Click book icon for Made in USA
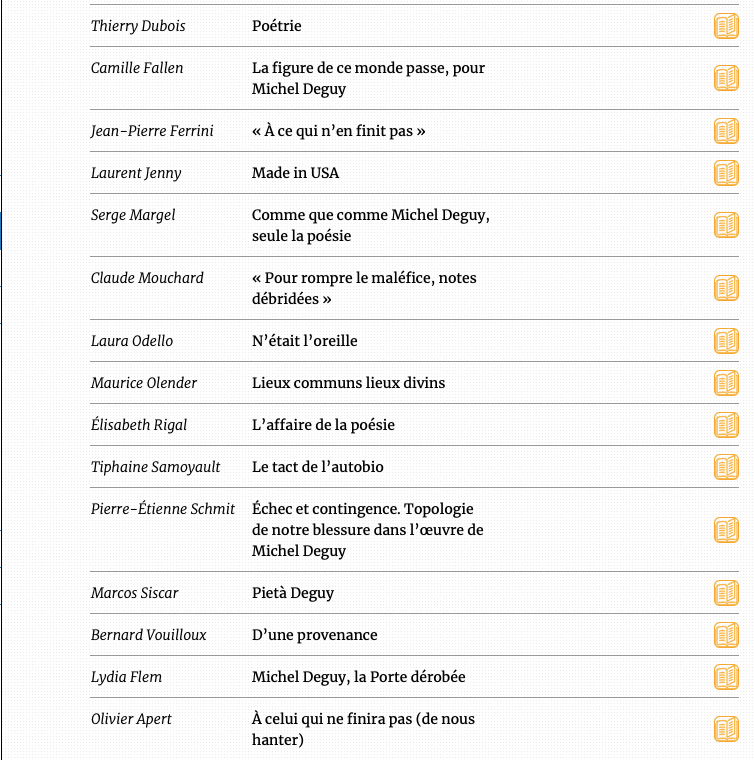The height and width of the screenshot is (760, 754). 726,173
